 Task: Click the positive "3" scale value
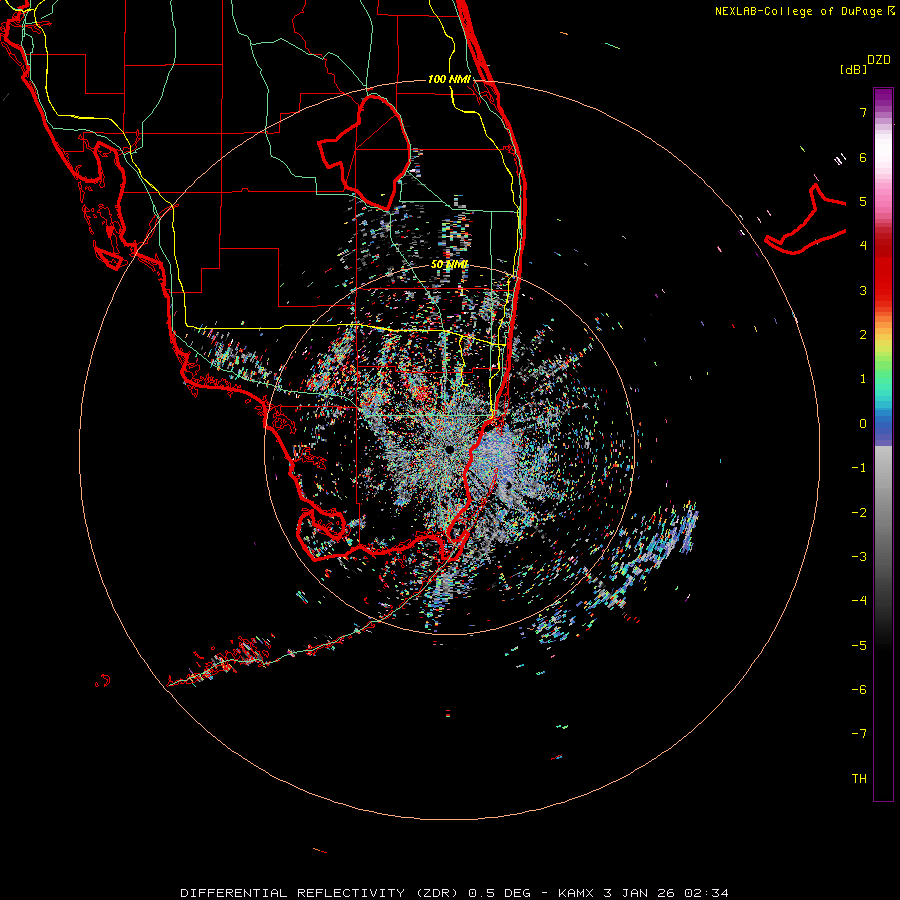(863, 290)
